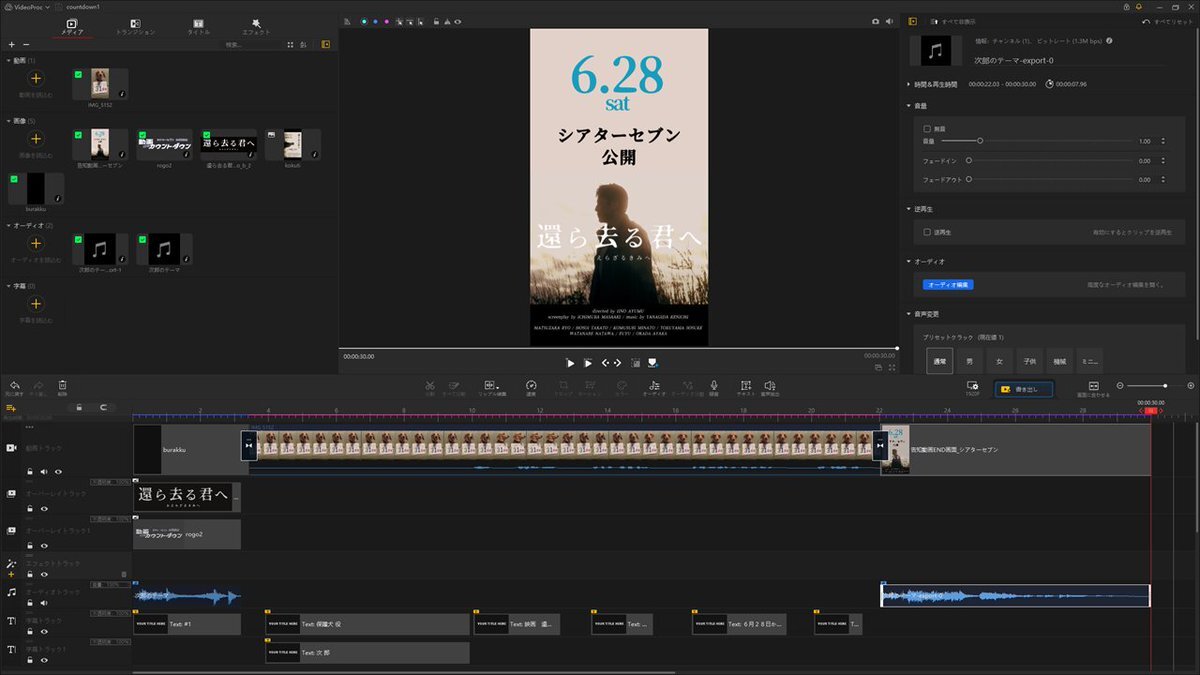Open the オーディオ tool in timeline toolbar
Screen dimensions: 1200x675
(654, 386)
